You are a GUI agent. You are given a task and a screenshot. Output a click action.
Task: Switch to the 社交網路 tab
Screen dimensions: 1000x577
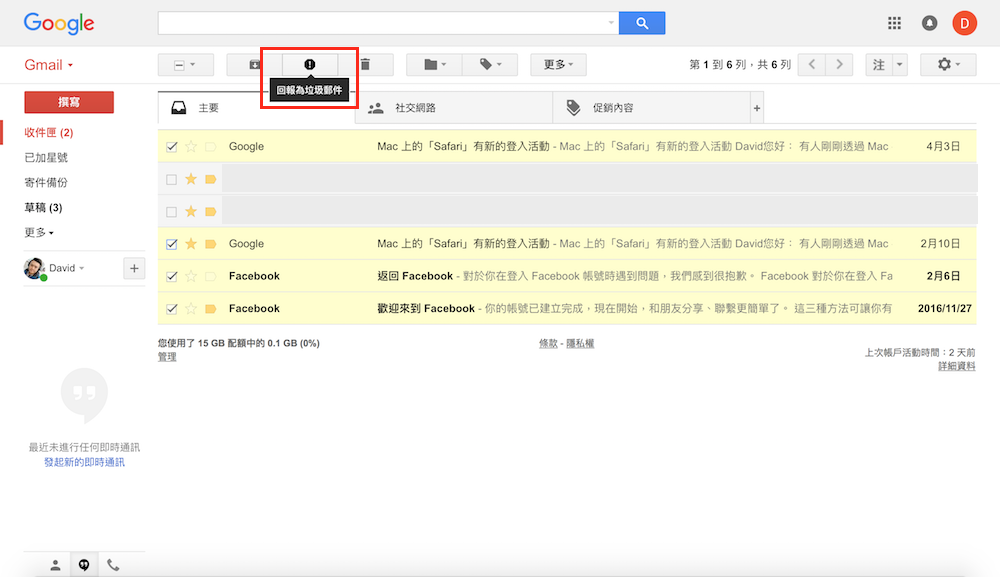[x=454, y=108]
